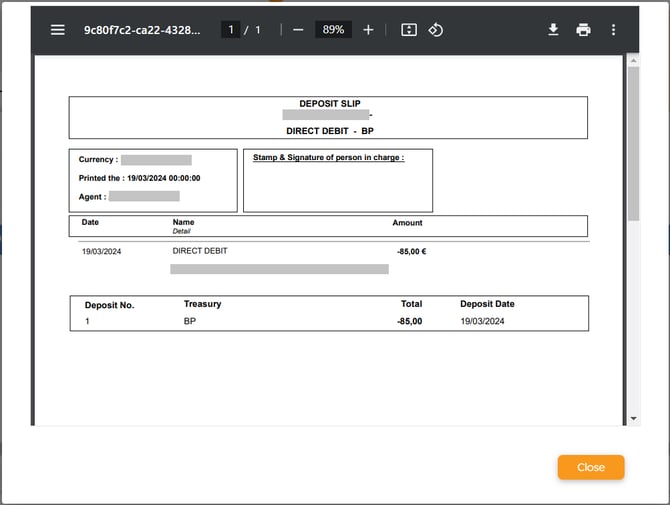Screen dimensions: 670x505
Task: Click the scroll down arrow
Action: tap(633, 419)
